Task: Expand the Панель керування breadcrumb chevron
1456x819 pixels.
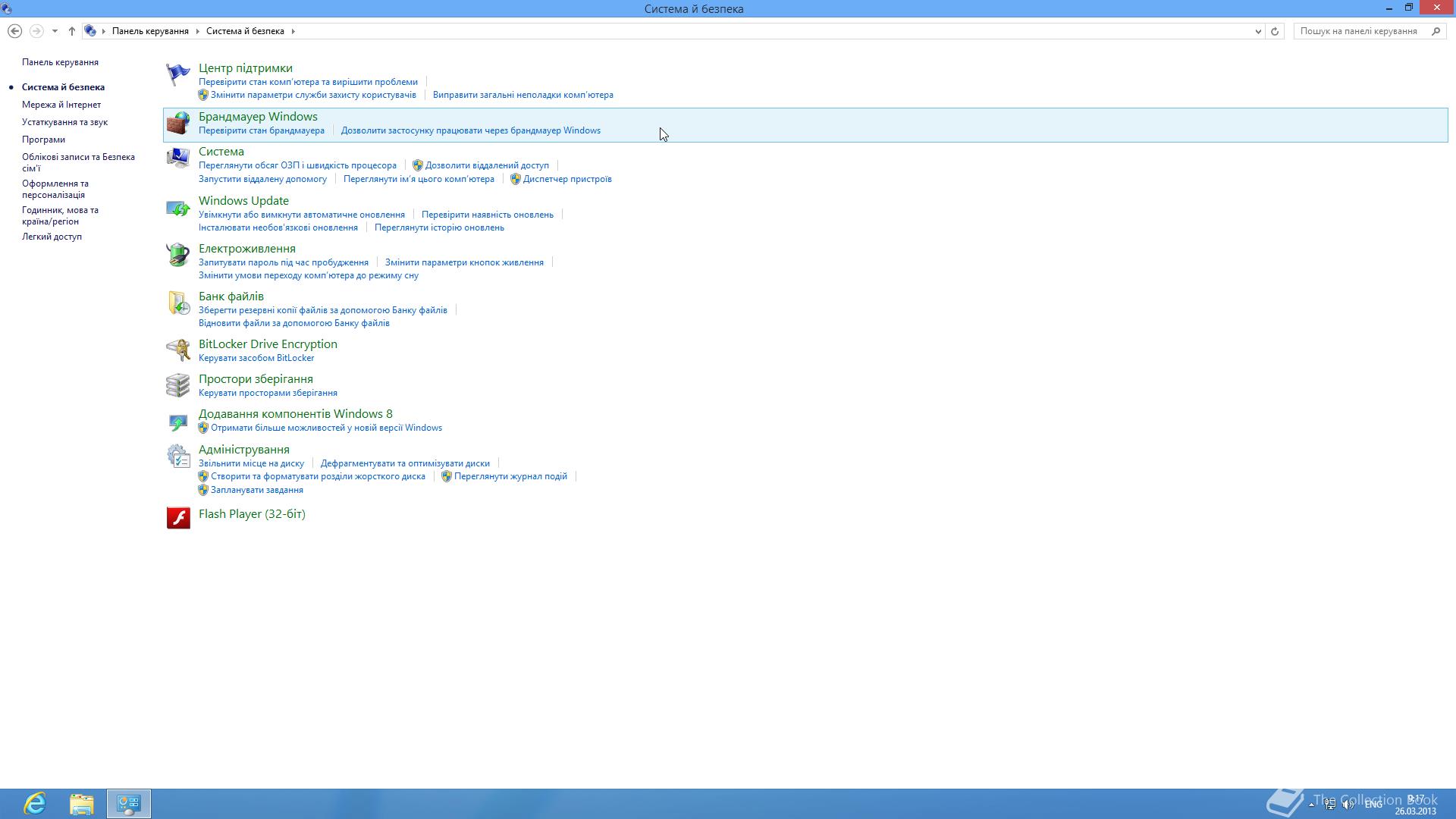Action: (197, 31)
